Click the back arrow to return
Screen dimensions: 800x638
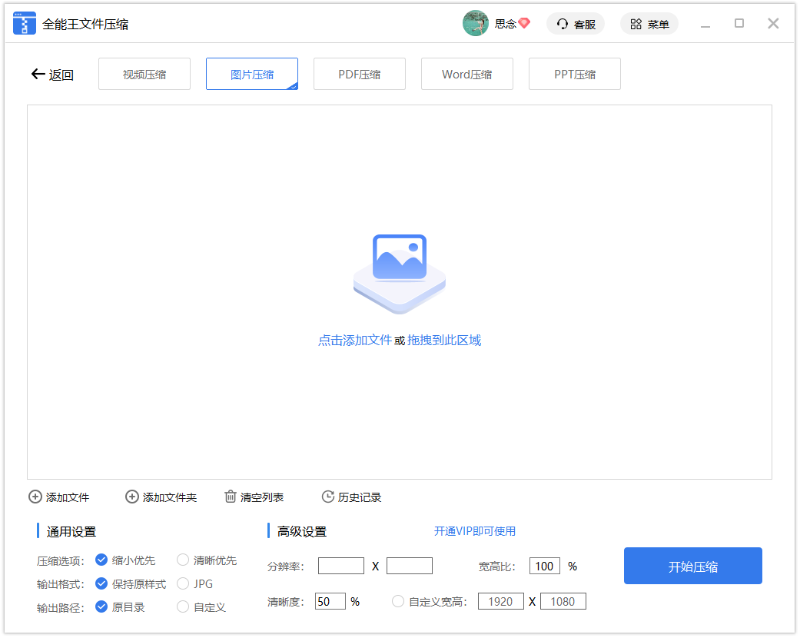(39, 74)
